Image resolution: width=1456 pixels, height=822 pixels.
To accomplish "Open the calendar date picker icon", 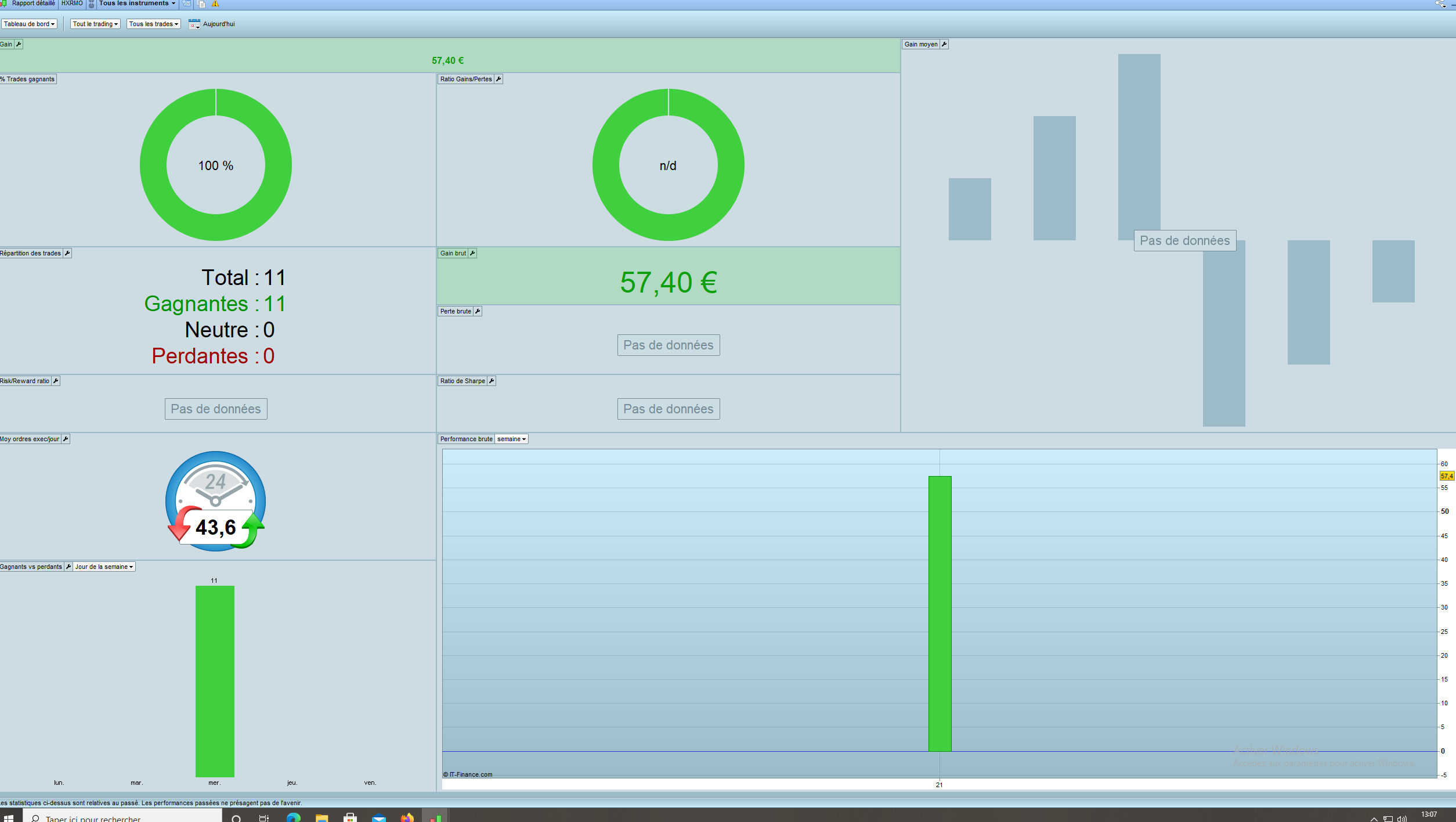I will click(x=194, y=24).
